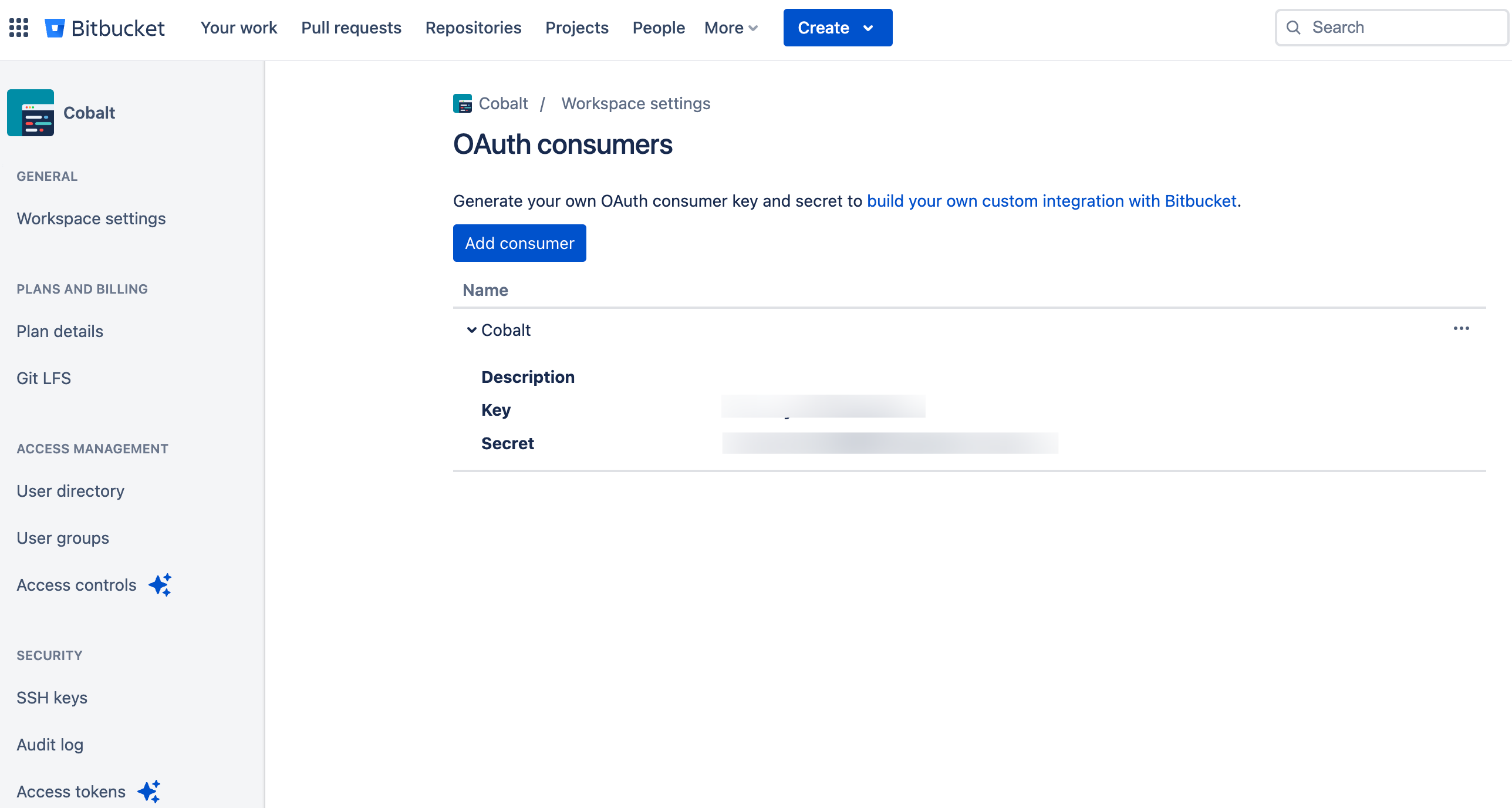Open the app switcher grid icon
1512x808 pixels.
pos(19,28)
